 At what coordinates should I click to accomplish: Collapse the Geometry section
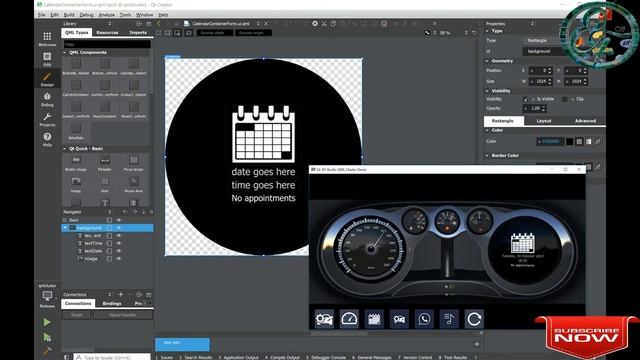click(x=487, y=61)
